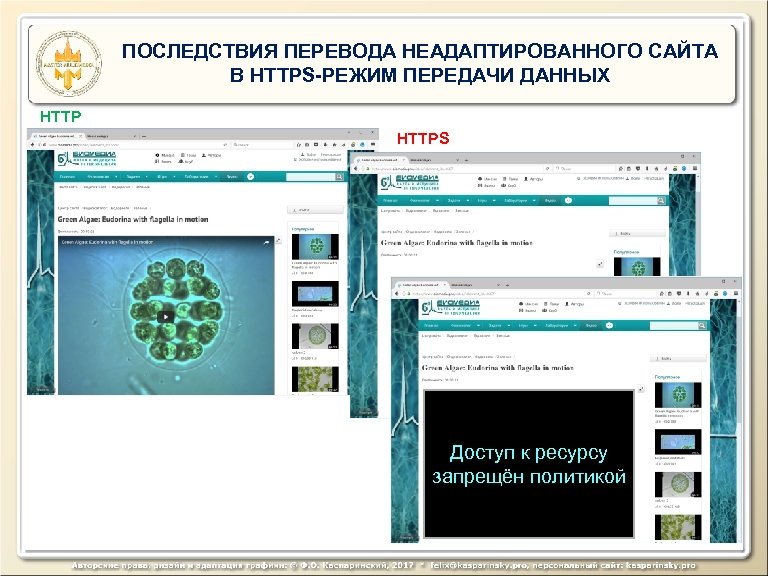Image resolution: width=768 pixels, height=576 pixels.
Task: Open the first popular thumbnail in the front HTTPS window
Action: (678, 395)
